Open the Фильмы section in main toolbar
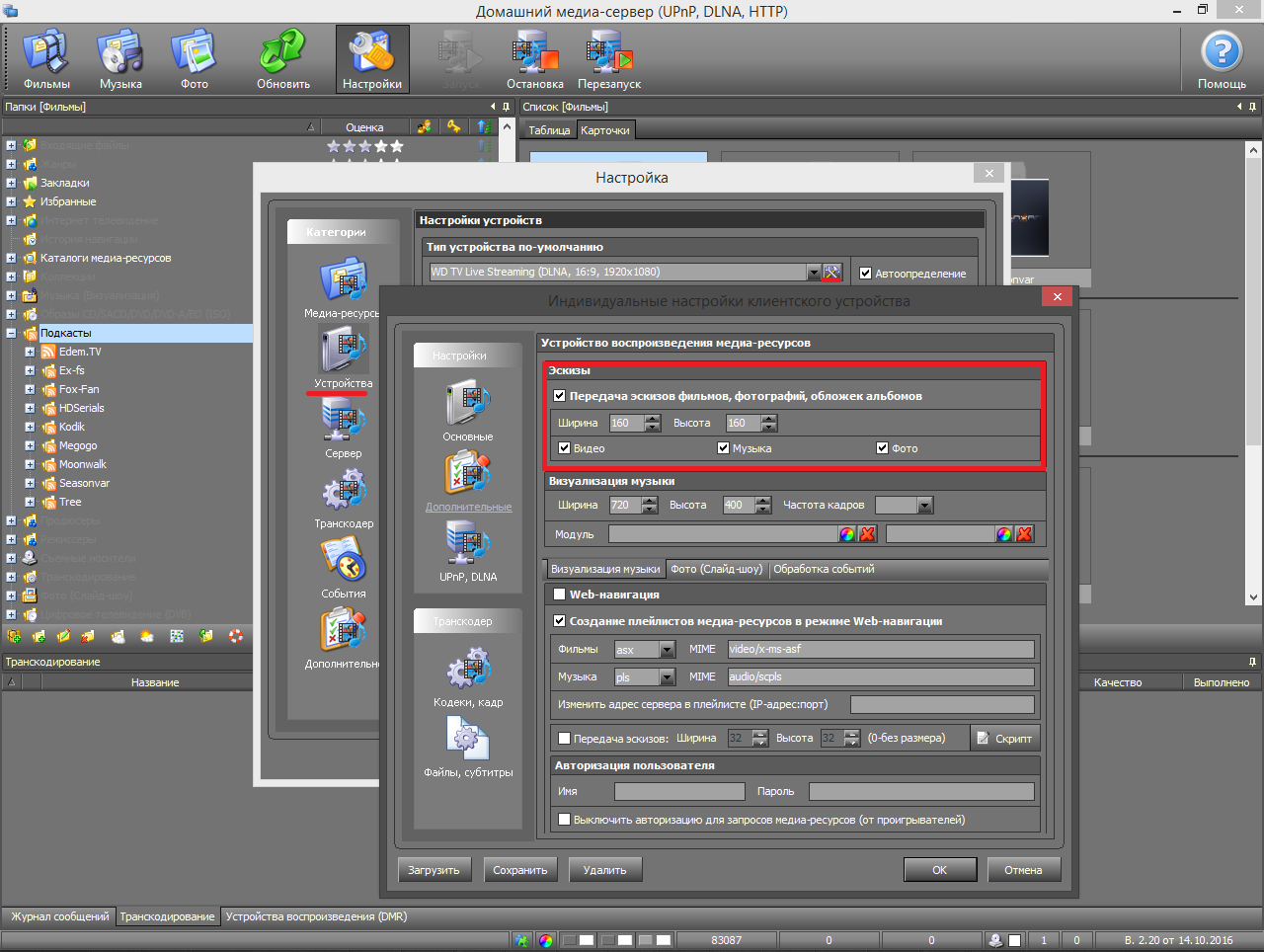Image resolution: width=1264 pixels, height=952 pixels. (x=46, y=59)
